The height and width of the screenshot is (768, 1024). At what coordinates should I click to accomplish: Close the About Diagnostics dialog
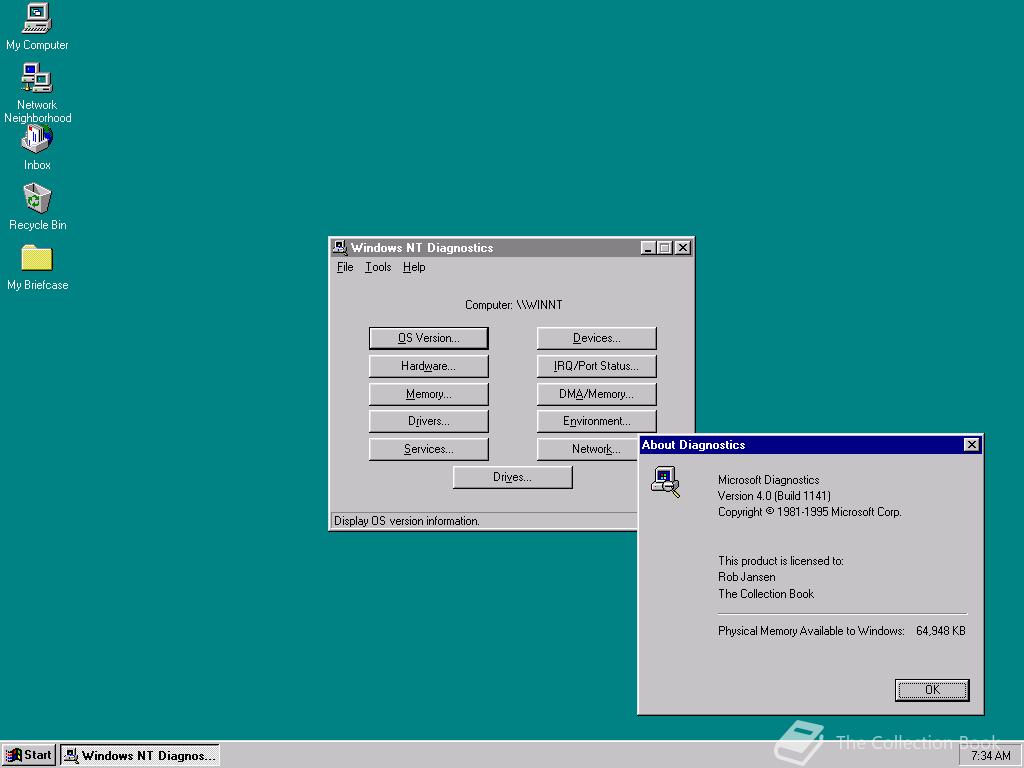pos(971,445)
